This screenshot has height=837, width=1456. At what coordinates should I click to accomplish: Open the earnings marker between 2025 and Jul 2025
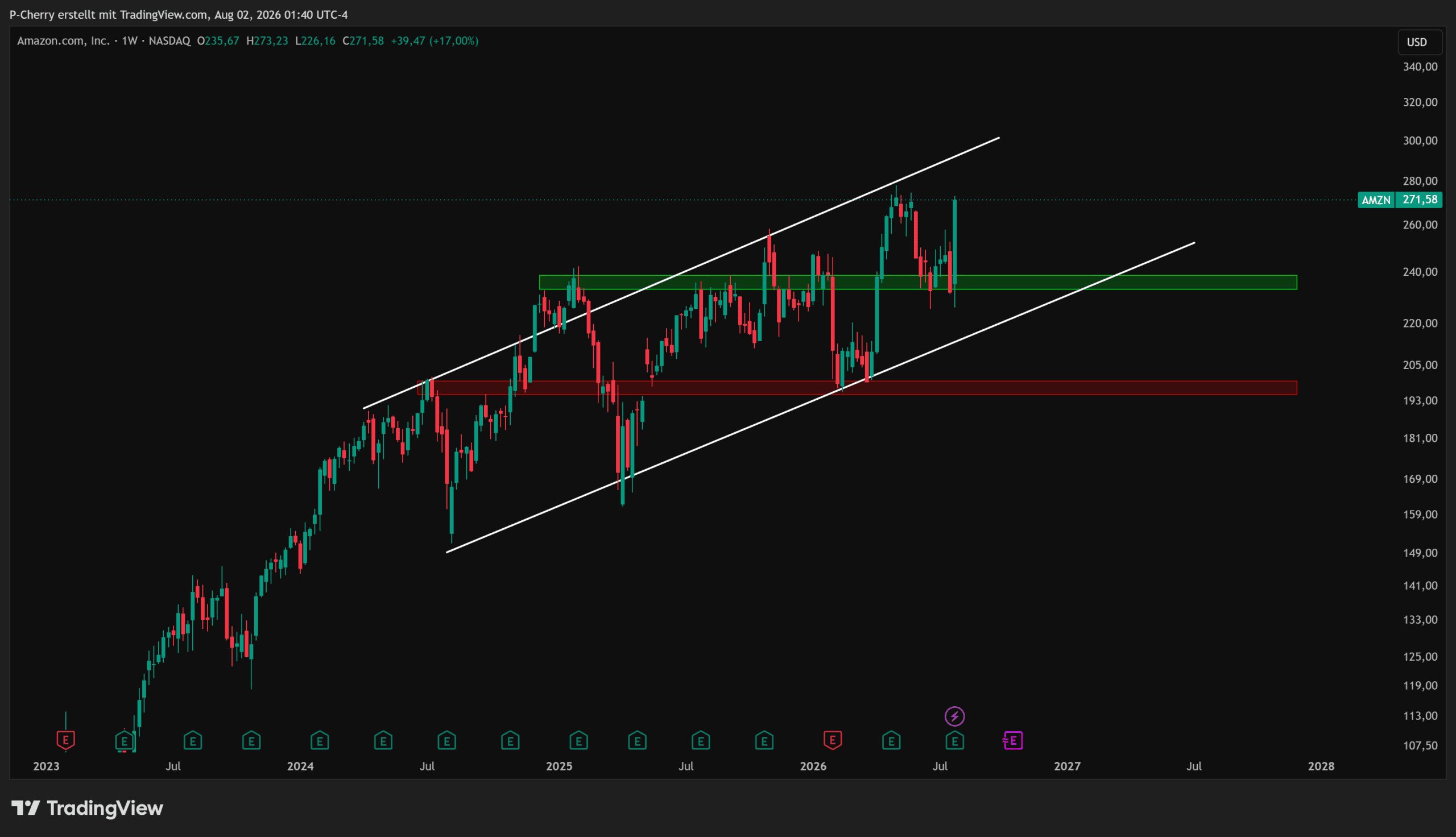pos(637,740)
